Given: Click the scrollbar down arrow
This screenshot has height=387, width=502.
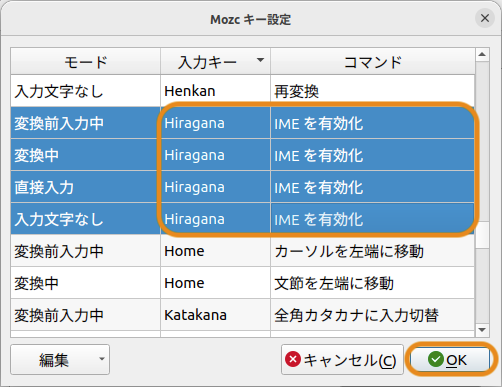Looking at the screenshot, I should point(482,330).
